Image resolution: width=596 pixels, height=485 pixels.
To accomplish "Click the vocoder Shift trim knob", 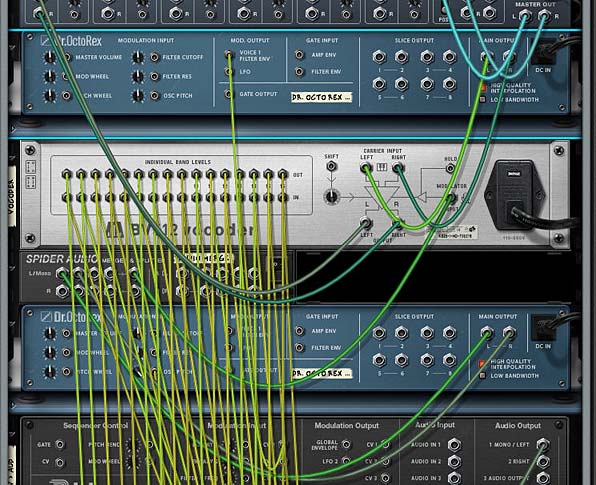I will 331,197.
